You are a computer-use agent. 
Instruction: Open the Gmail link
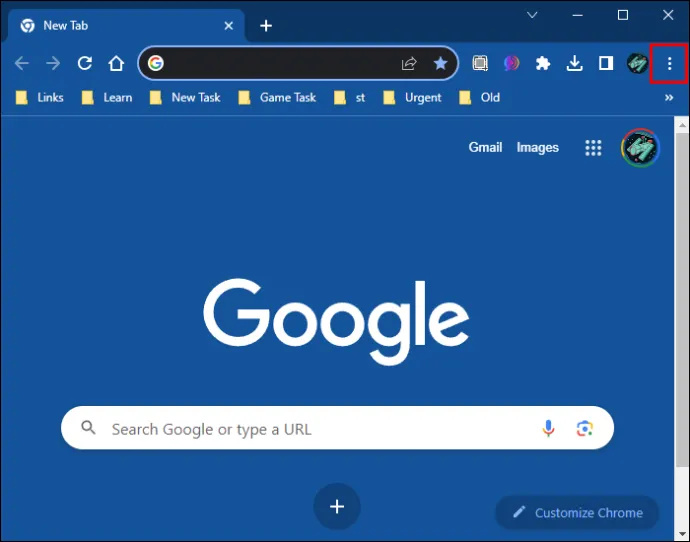point(485,147)
